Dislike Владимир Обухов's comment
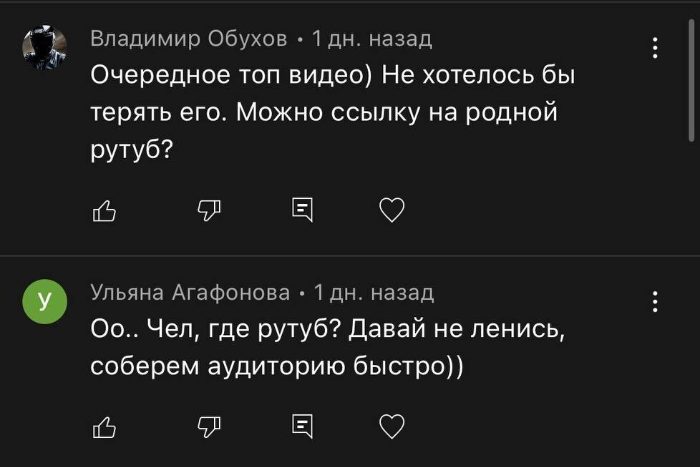 [x=208, y=209]
